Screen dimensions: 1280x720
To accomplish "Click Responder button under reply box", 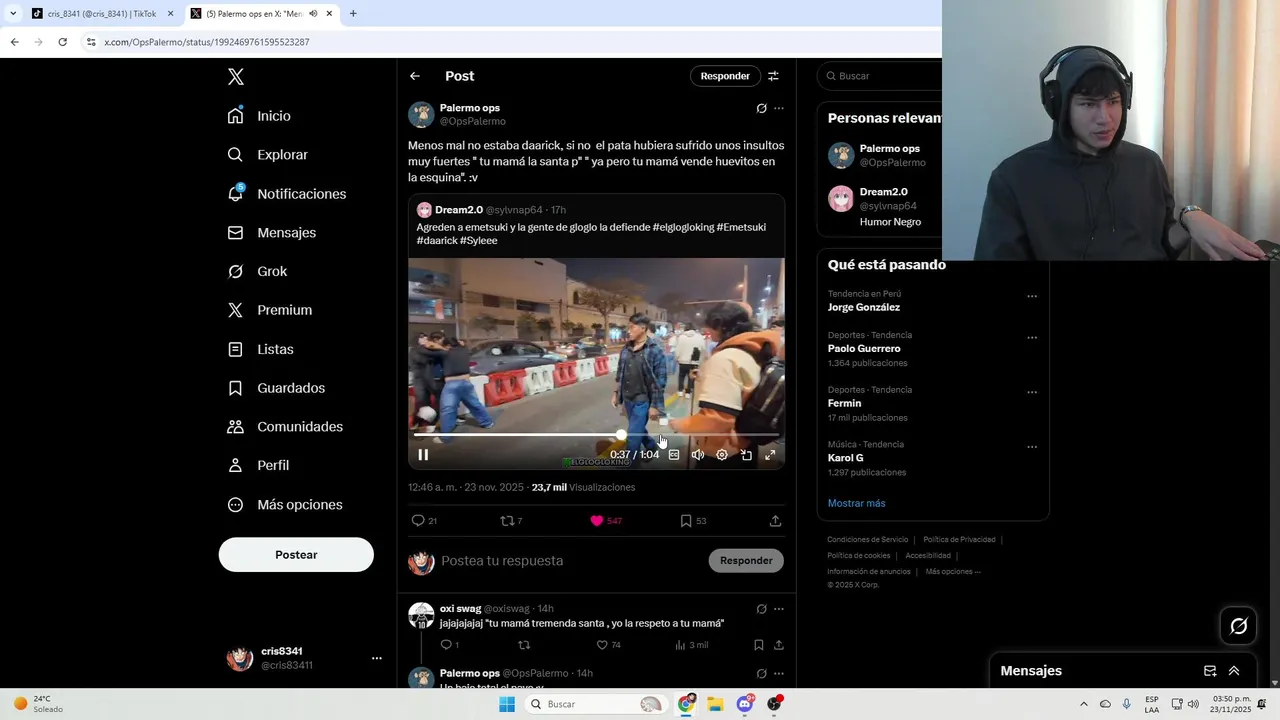I will tap(746, 561).
